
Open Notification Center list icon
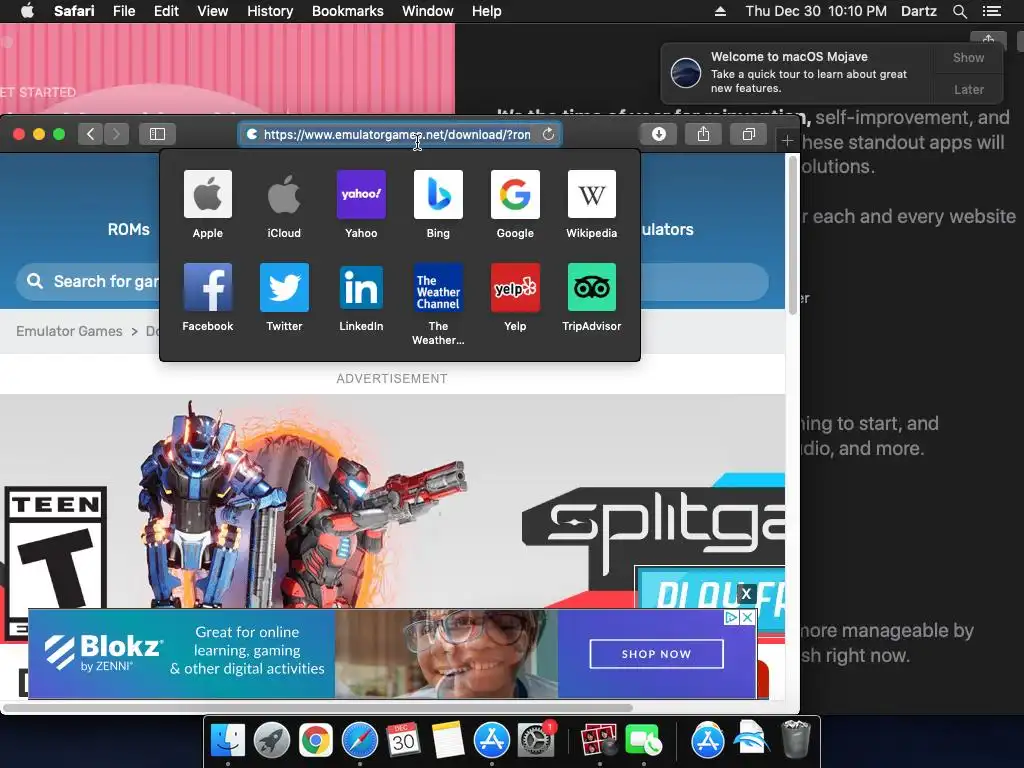pyautogui.click(x=991, y=11)
